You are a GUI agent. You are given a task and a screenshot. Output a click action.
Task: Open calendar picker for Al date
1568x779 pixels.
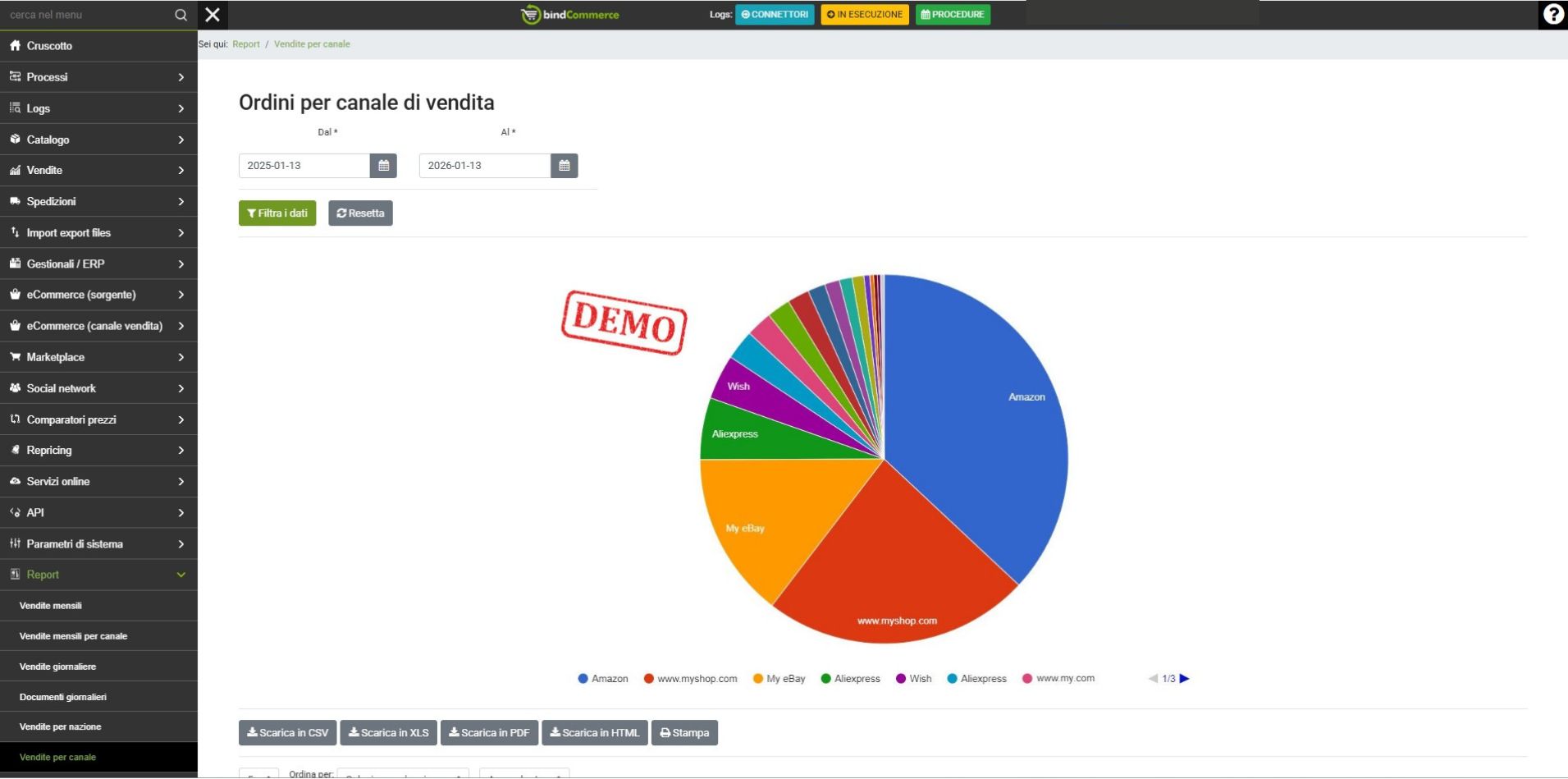(x=564, y=166)
